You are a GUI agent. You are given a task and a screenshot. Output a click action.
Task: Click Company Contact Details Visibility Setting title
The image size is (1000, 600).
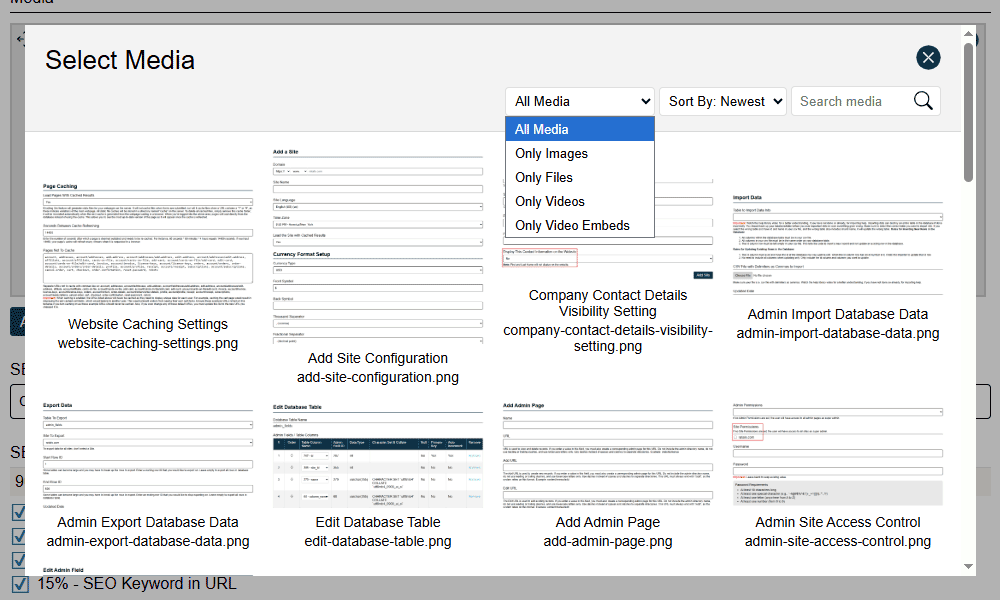pos(608,304)
